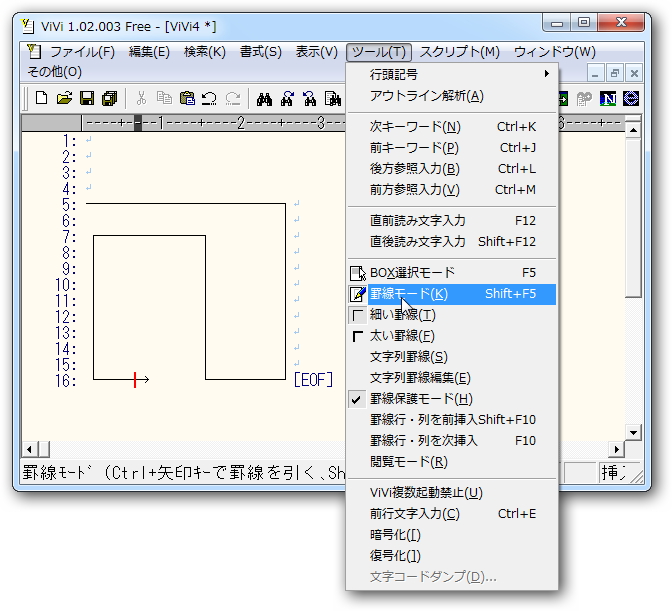The image size is (672, 611).
Task: Click the Find Next binoculars icon
Action: [287, 99]
